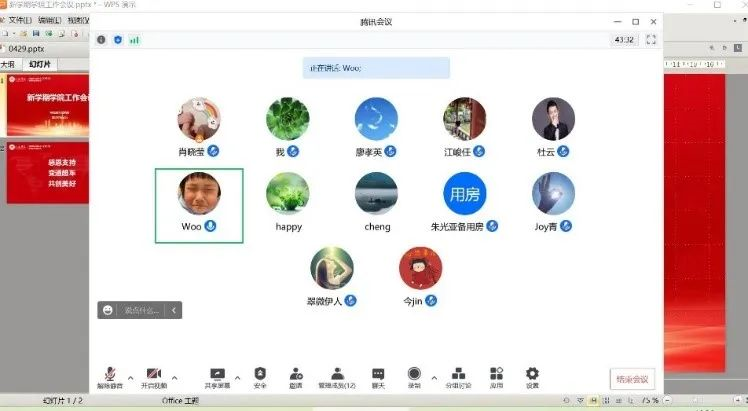
Task: Click the Security (安全) shield icon
Action: tap(260, 376)
